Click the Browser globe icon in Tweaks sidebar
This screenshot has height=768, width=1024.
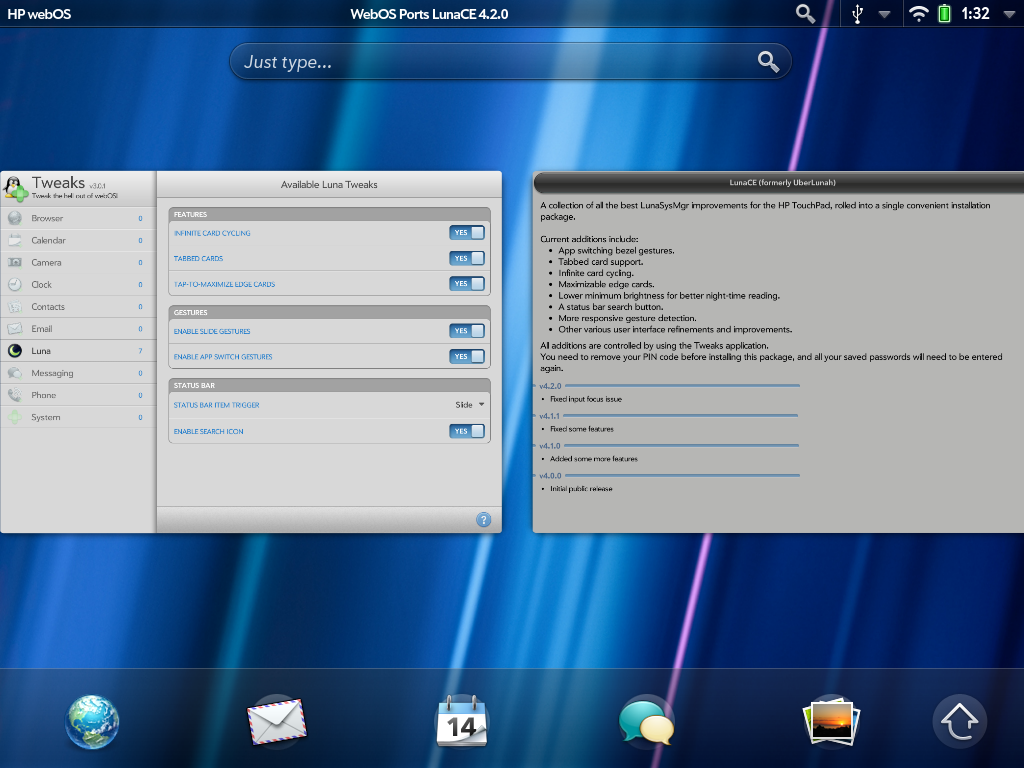15,218
